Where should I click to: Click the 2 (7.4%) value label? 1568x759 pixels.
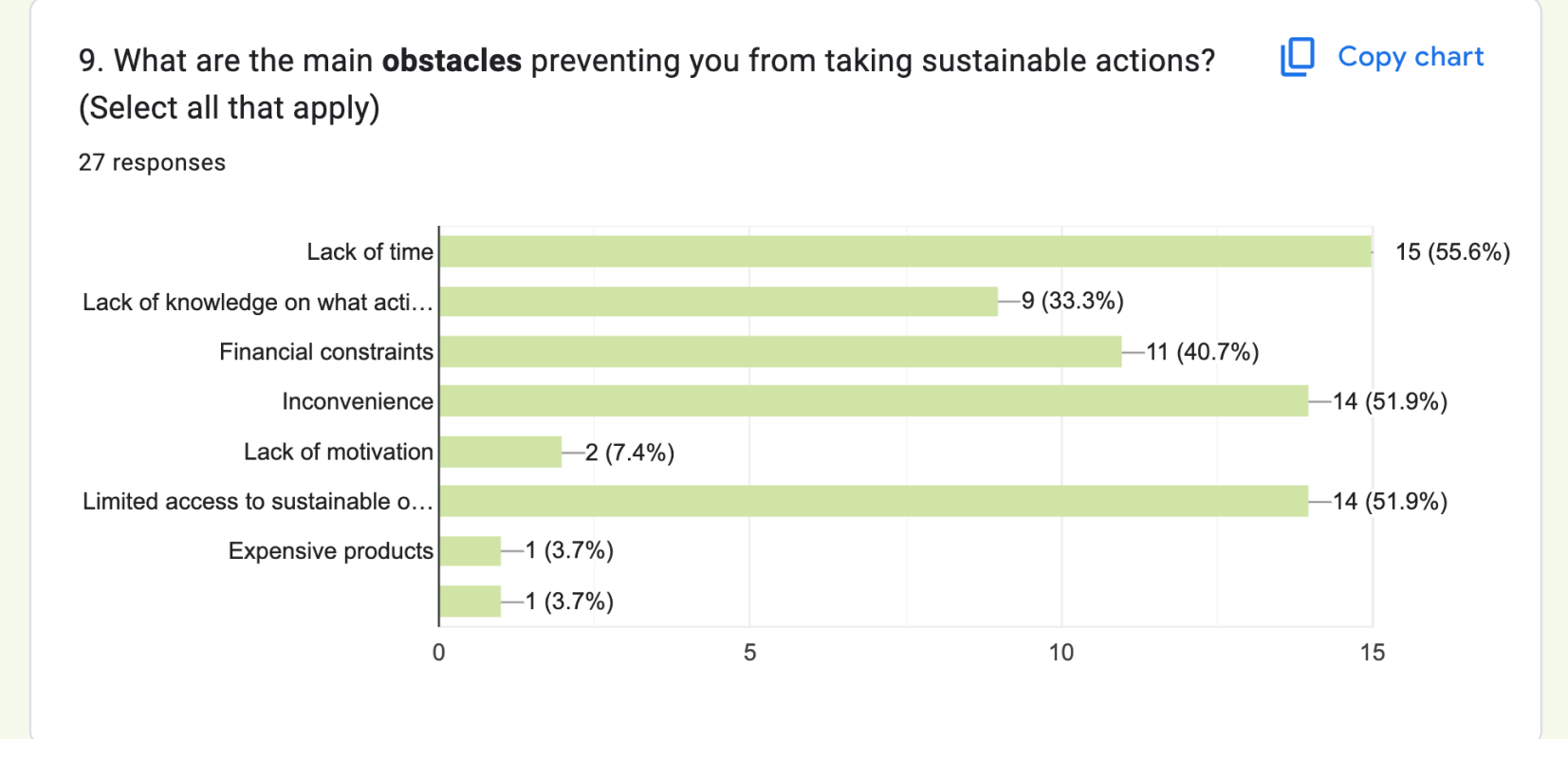(x=630, y=453)
